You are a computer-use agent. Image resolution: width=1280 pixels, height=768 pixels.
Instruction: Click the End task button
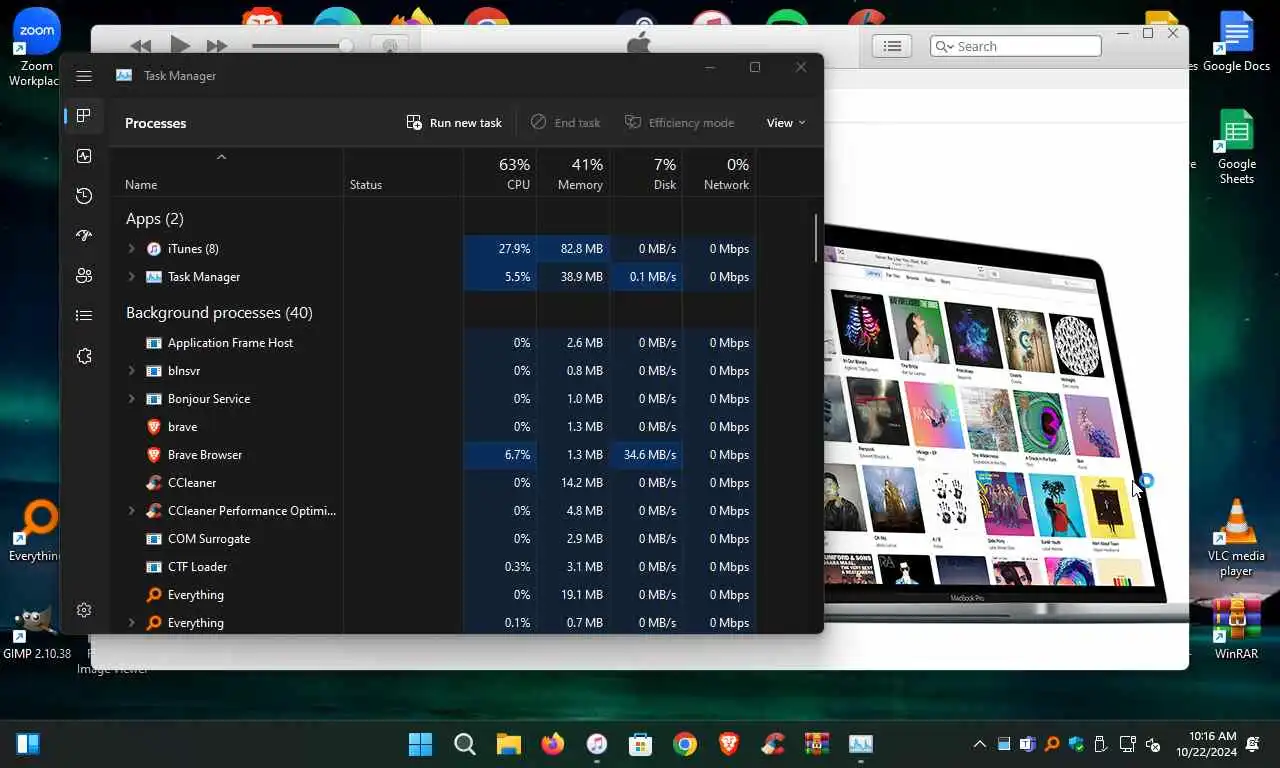point(565,123)
